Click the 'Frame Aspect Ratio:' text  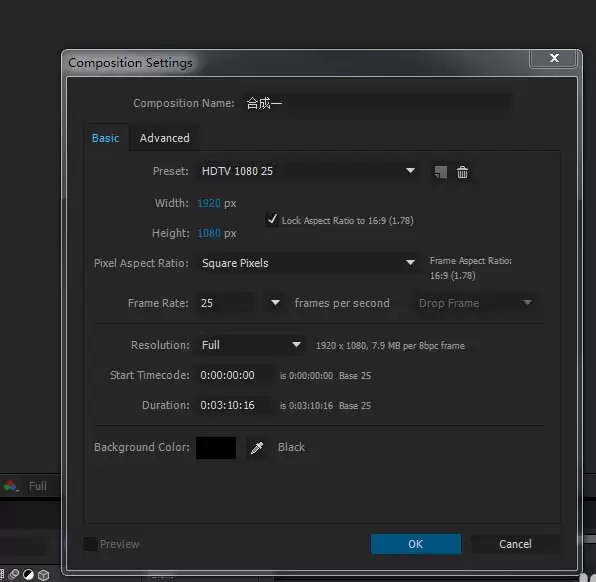[x=471, y=261]
